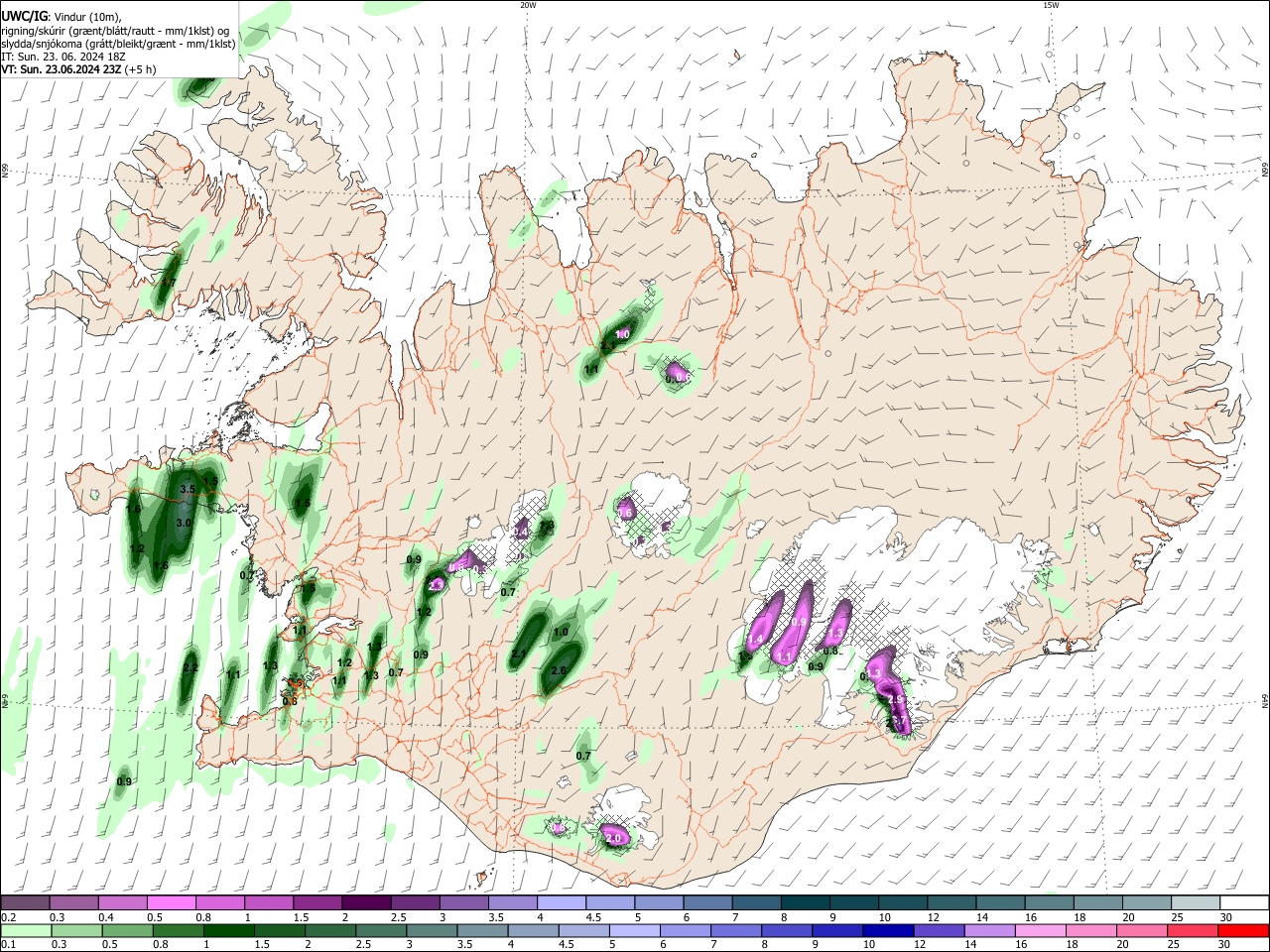The image size is (1270, 952).
Task: Select the white swatch labelled 30 in top legend
Action: coord(1244,903)
